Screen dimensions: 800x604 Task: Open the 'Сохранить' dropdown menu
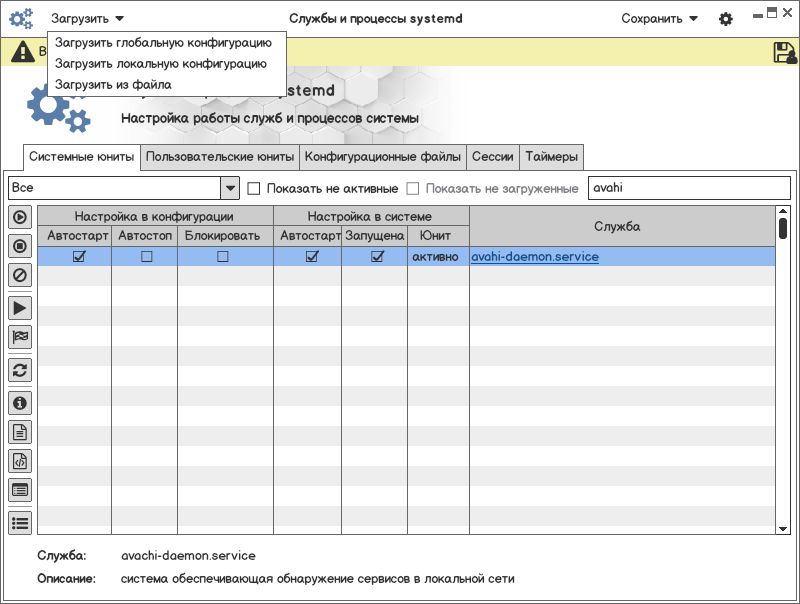(x=659, y=19)
